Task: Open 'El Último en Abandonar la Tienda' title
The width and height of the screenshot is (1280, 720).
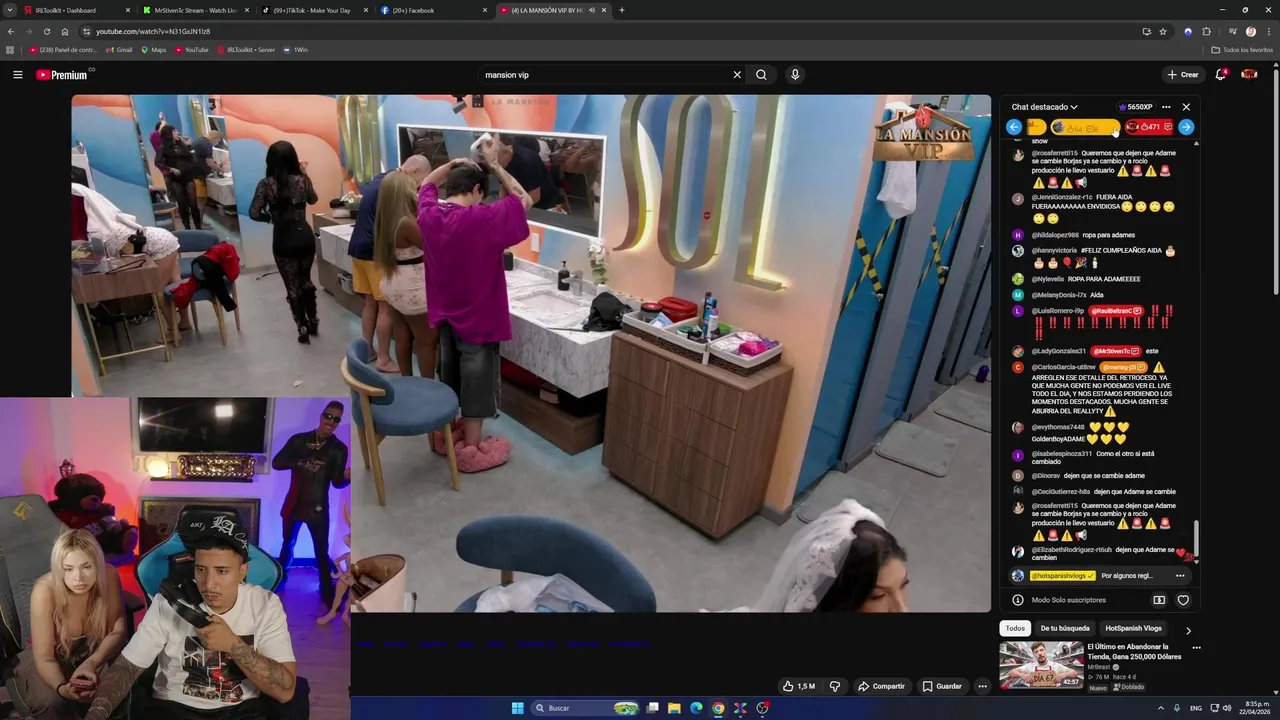Action: (1135, 651)
